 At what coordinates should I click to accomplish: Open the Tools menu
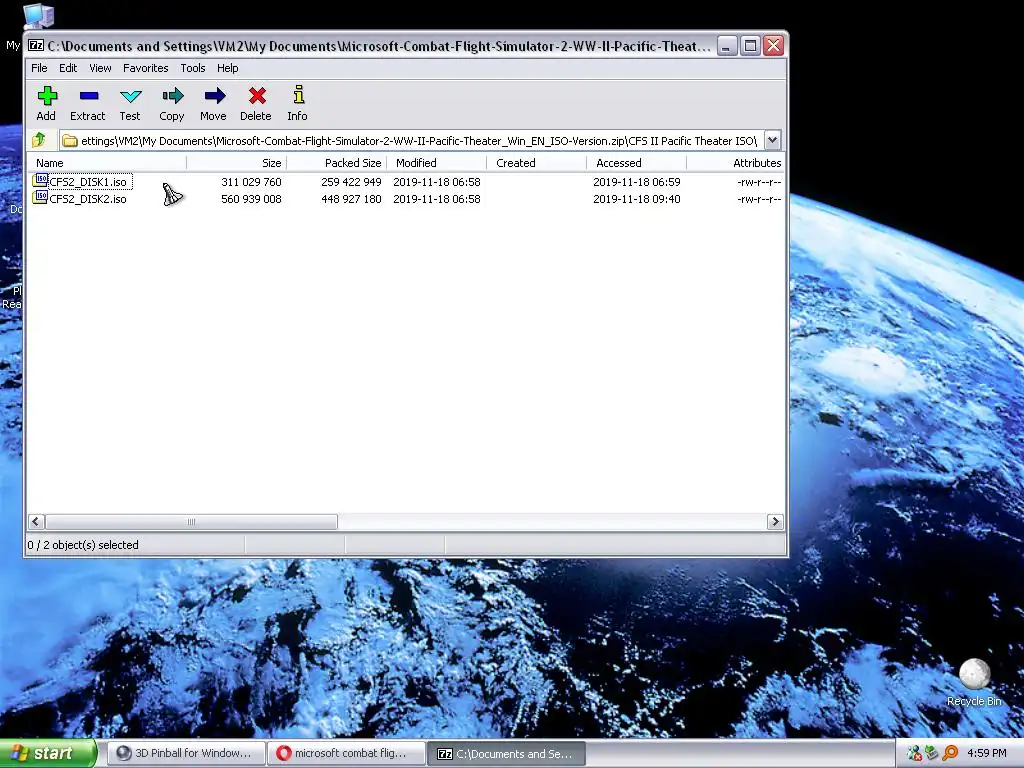pyautogui.click(x=193, y=68)
